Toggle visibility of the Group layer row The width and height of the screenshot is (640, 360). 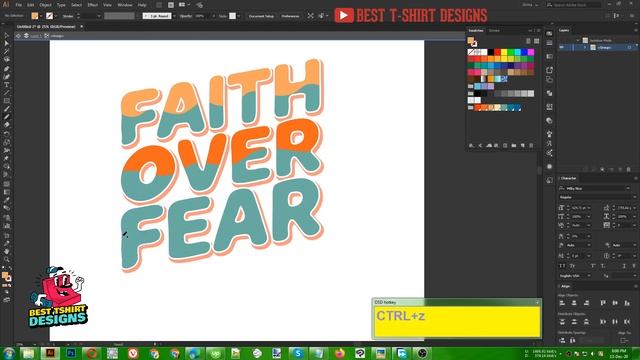(x=562, y=48)
